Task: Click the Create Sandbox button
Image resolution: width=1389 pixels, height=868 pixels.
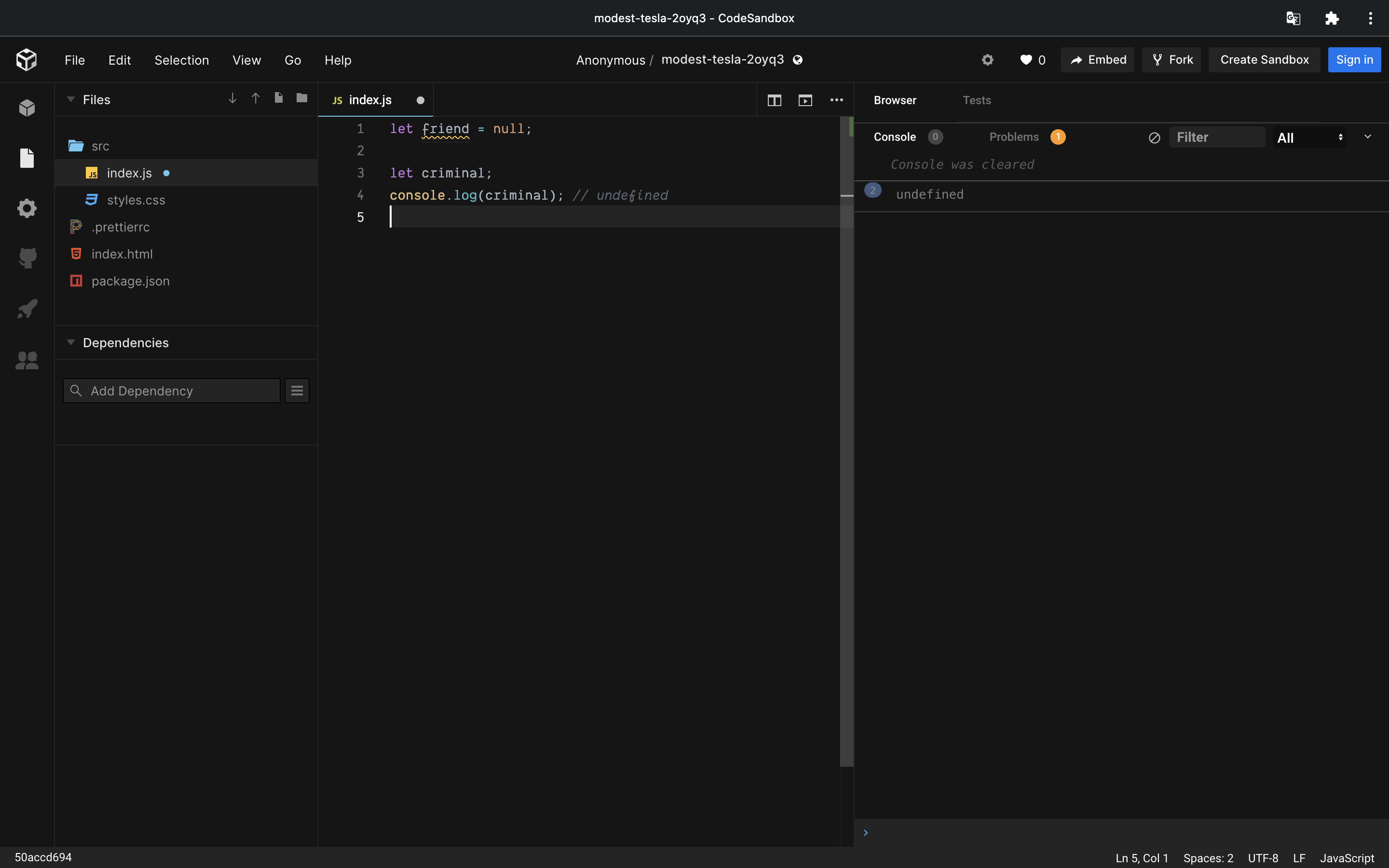Action: (1265, 60)
